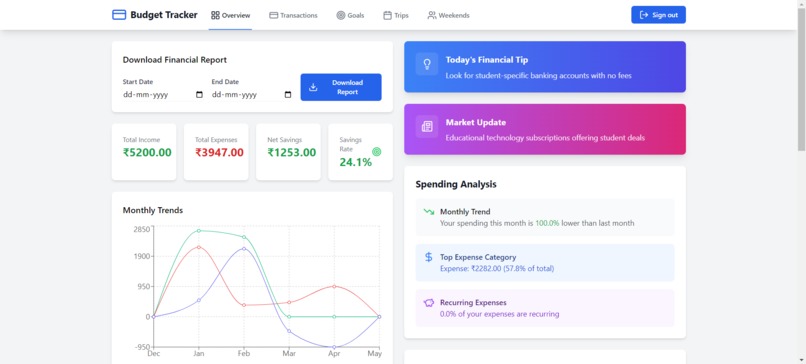Click the Total Expenses ₹3947.00 value
806x364 pixels.
[x=219, y=153]
